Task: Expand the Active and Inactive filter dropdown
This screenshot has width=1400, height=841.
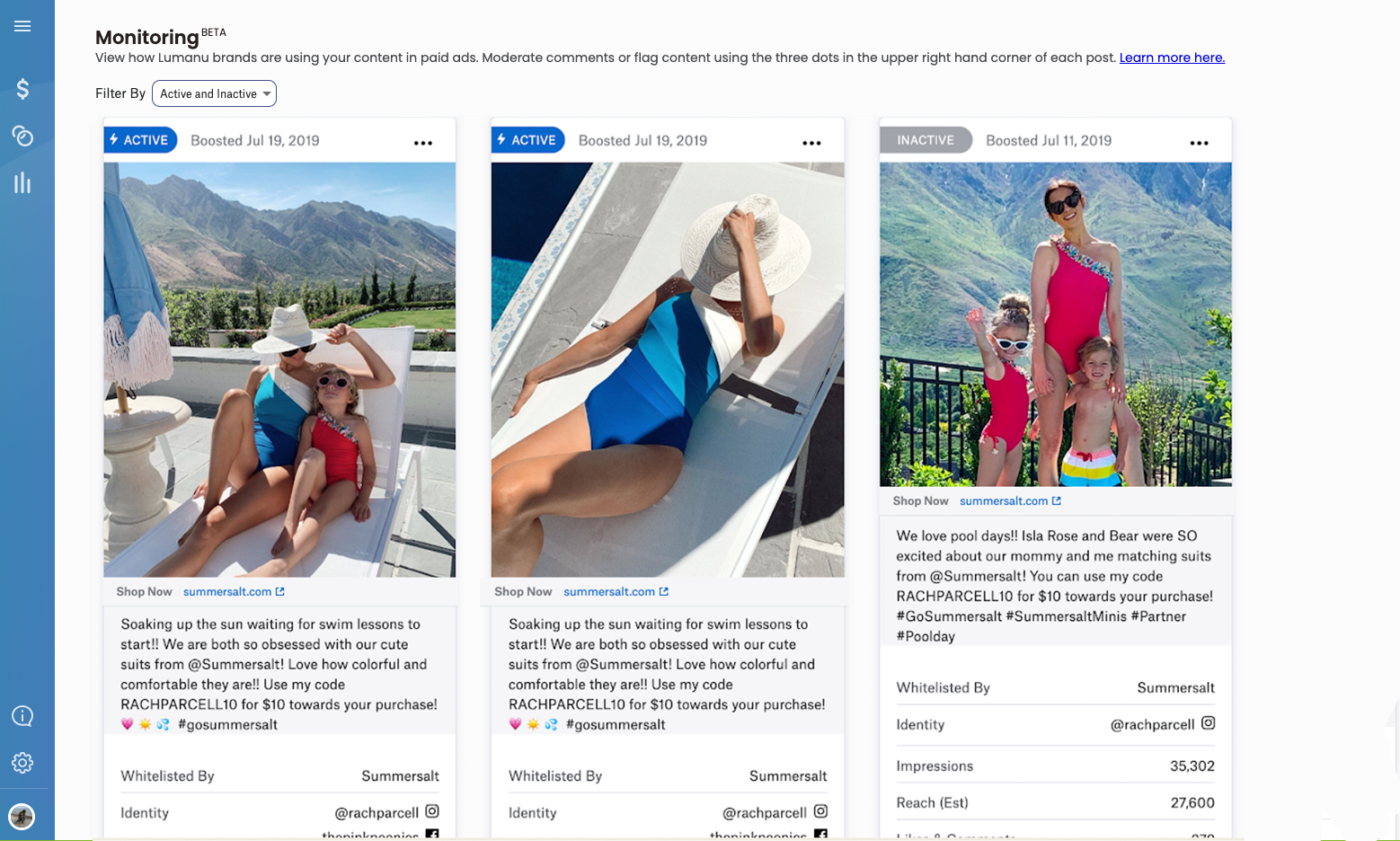Action: [214, 93]
